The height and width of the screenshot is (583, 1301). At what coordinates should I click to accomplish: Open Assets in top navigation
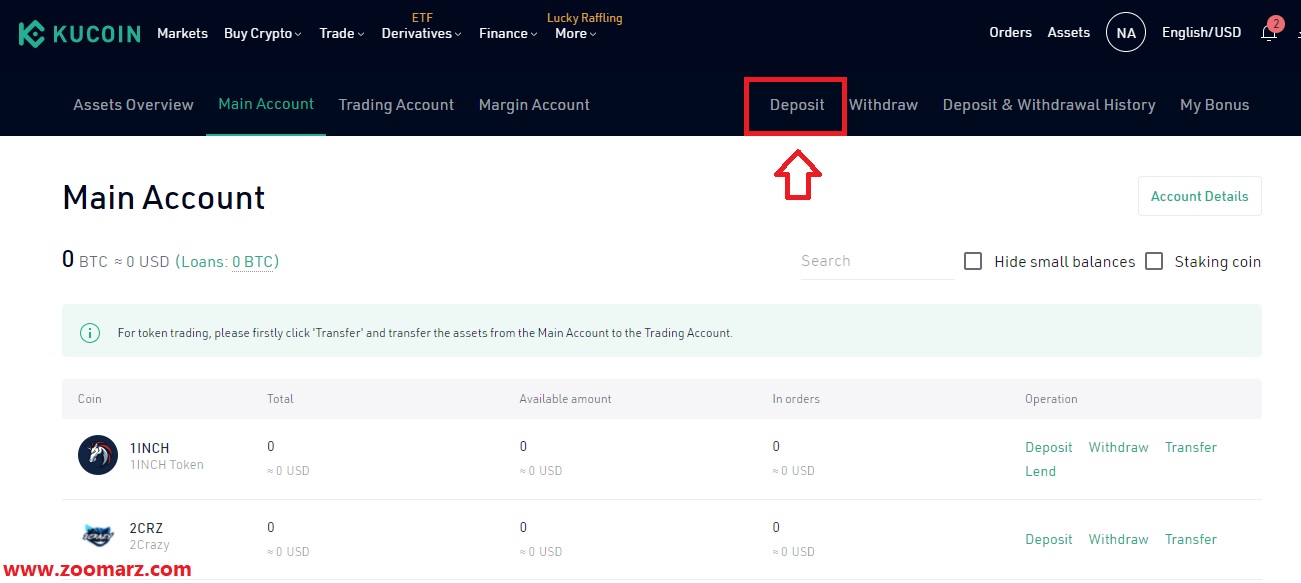pos(1068,33)
